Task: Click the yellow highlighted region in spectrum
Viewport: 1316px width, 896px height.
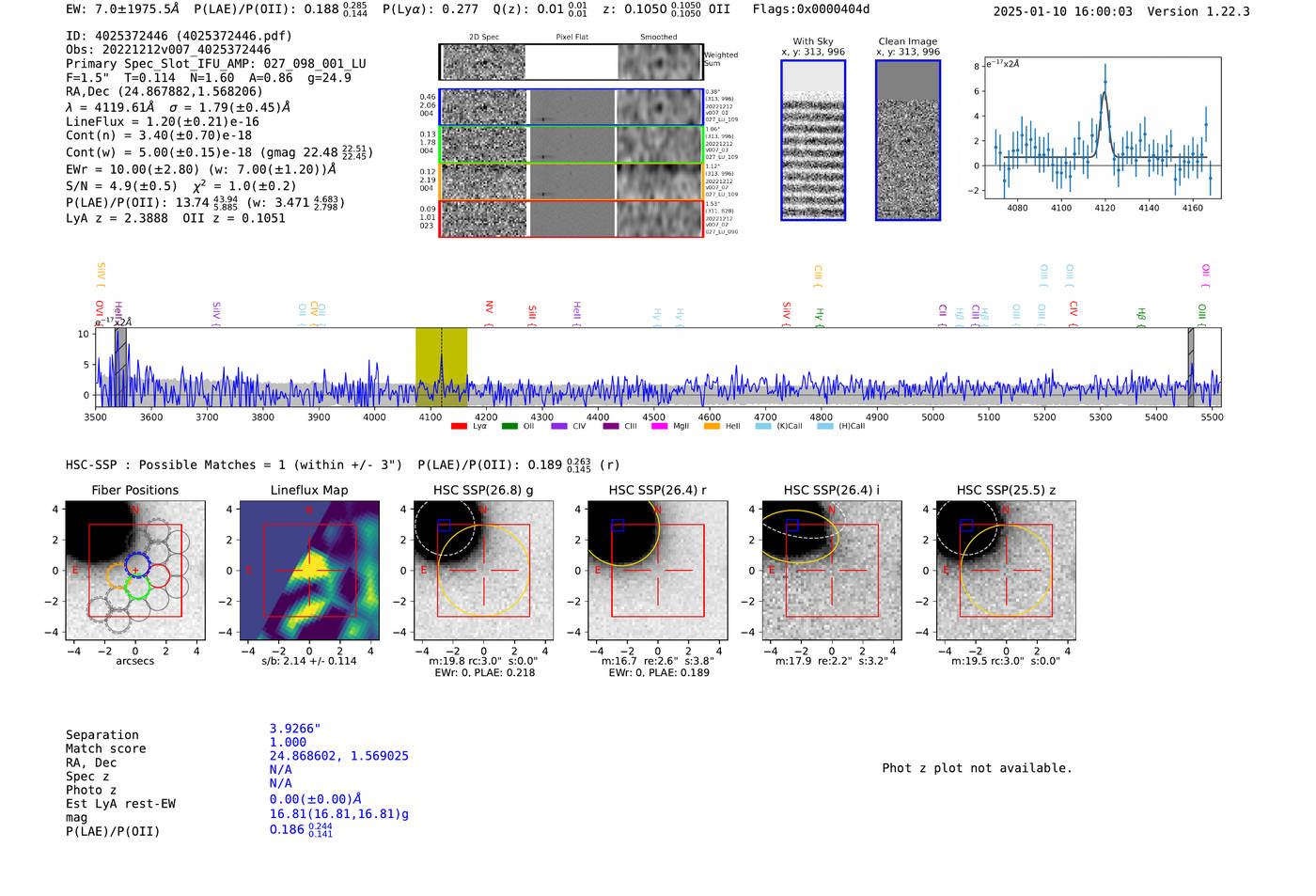Action: [x=441, y=367]
